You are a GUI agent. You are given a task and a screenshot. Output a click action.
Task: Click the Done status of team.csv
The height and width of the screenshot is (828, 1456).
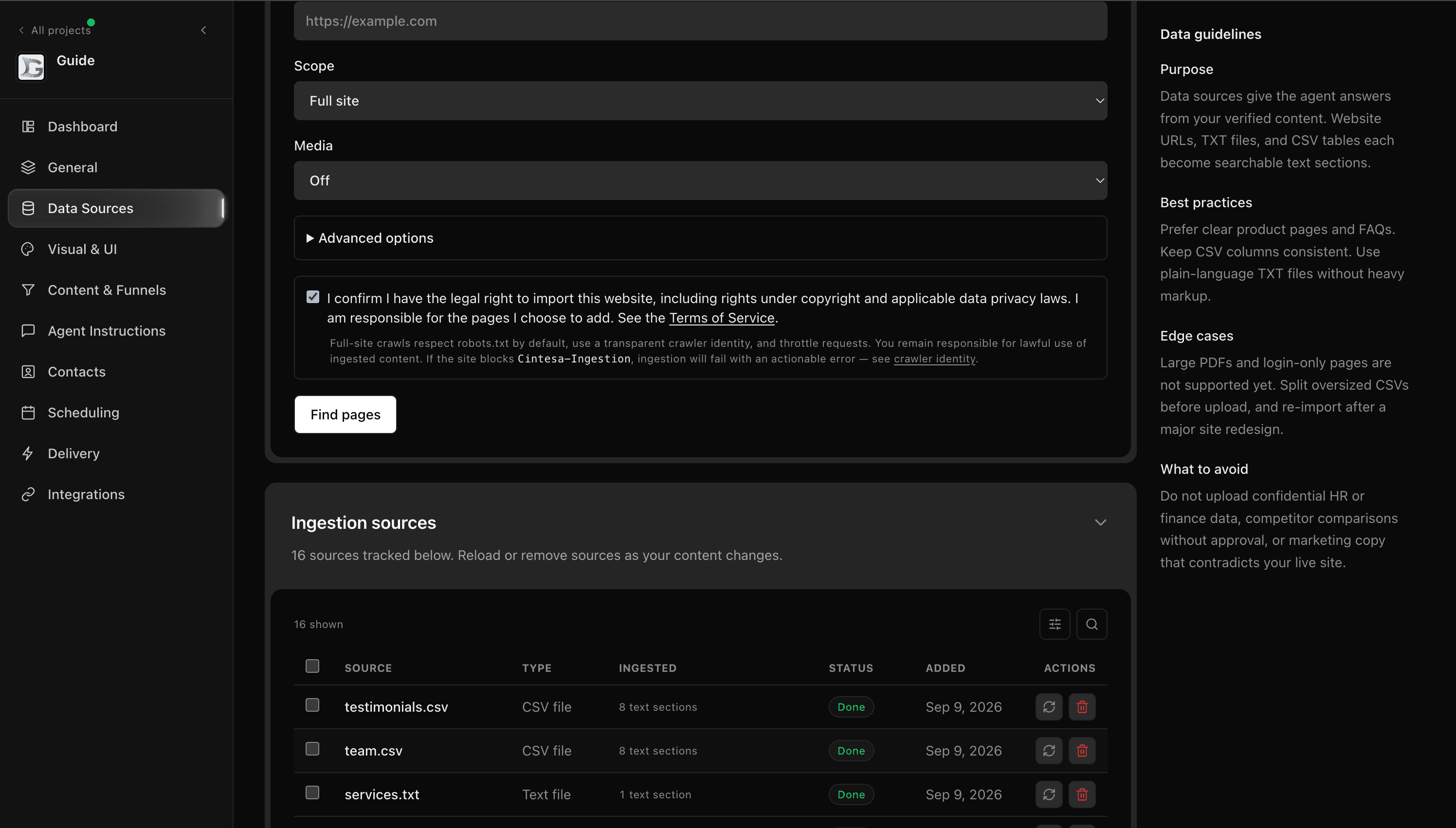click(851, 751)
